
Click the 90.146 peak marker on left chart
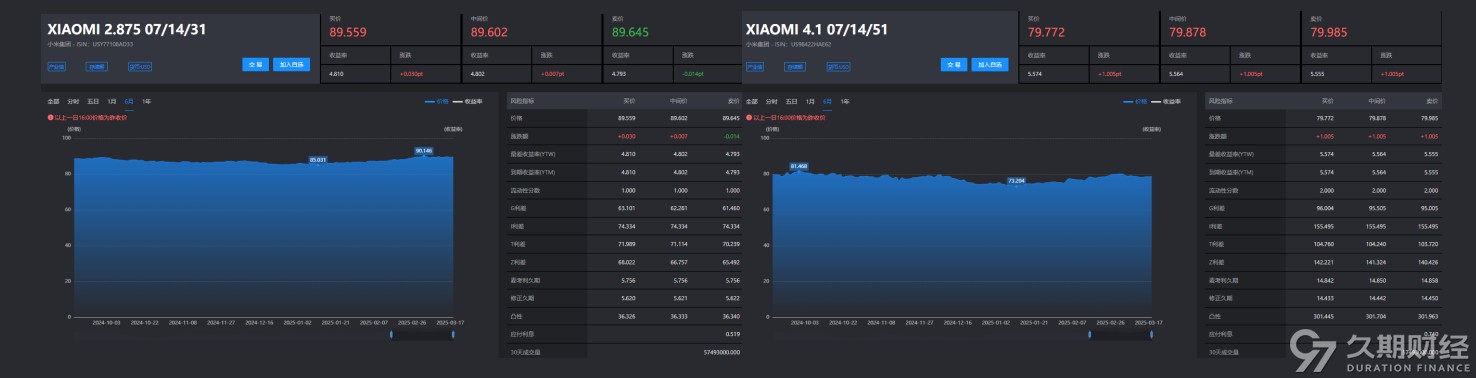pyautogui.click(x=423, y=151)
